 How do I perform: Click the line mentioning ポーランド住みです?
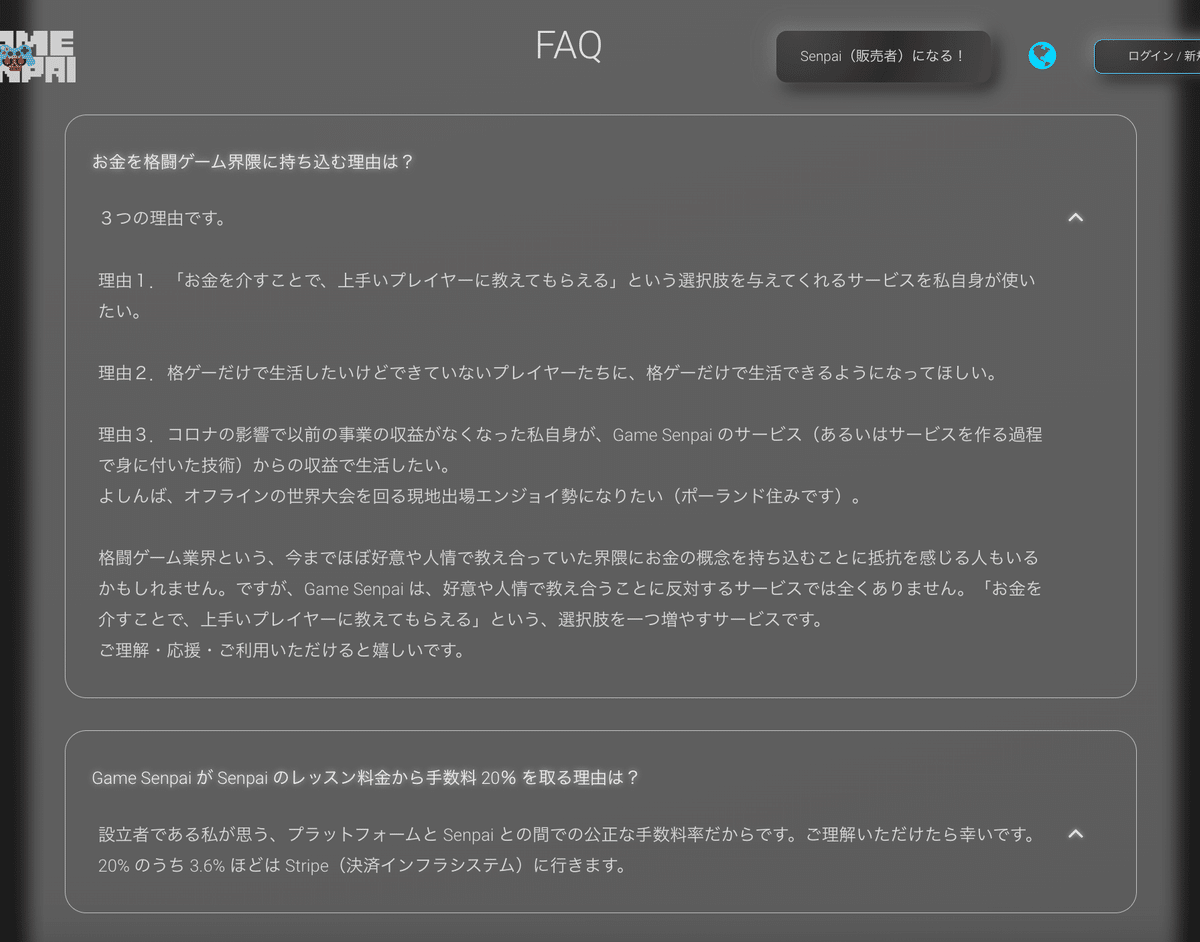point(482,496)
